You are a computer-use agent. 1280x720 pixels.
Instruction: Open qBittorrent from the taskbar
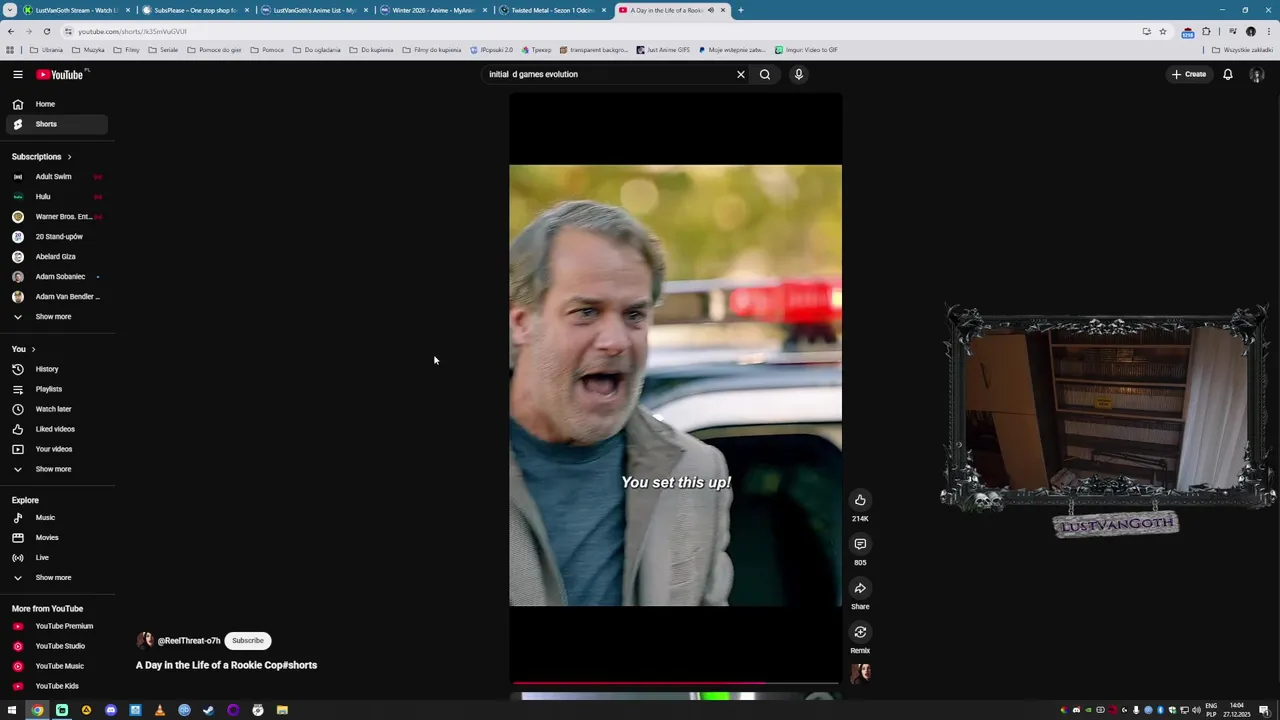pyautogui.click(x=184, y=710)
